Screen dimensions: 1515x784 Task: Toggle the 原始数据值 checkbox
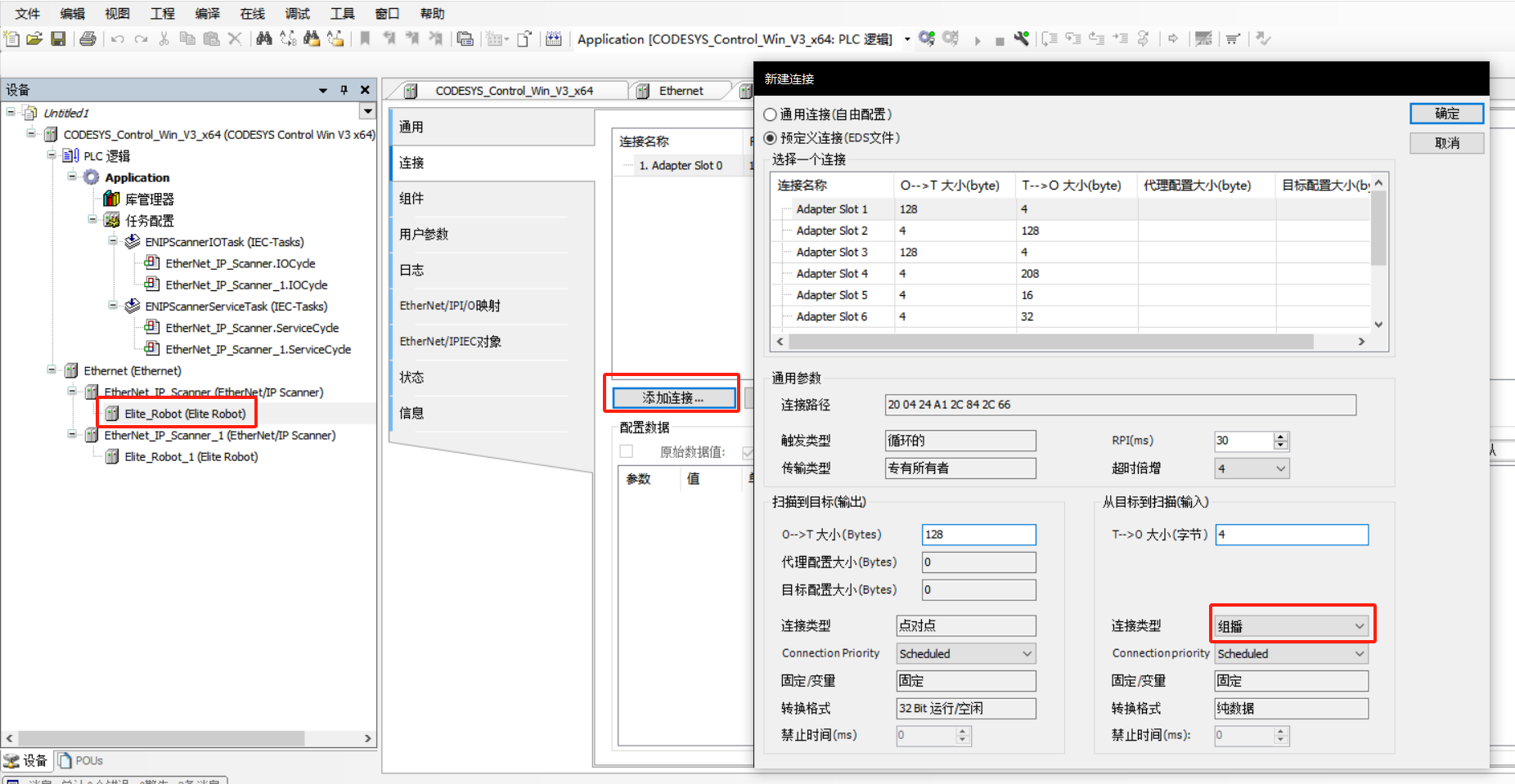coord(627,452)
